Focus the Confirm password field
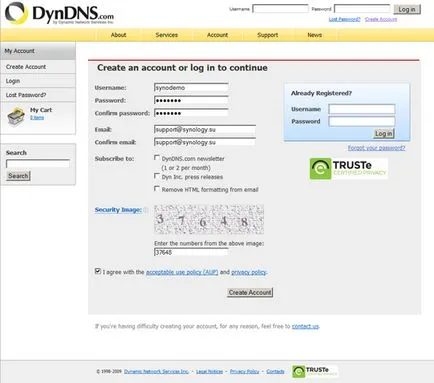Screen dimensions: 434x383 point(191,113)
